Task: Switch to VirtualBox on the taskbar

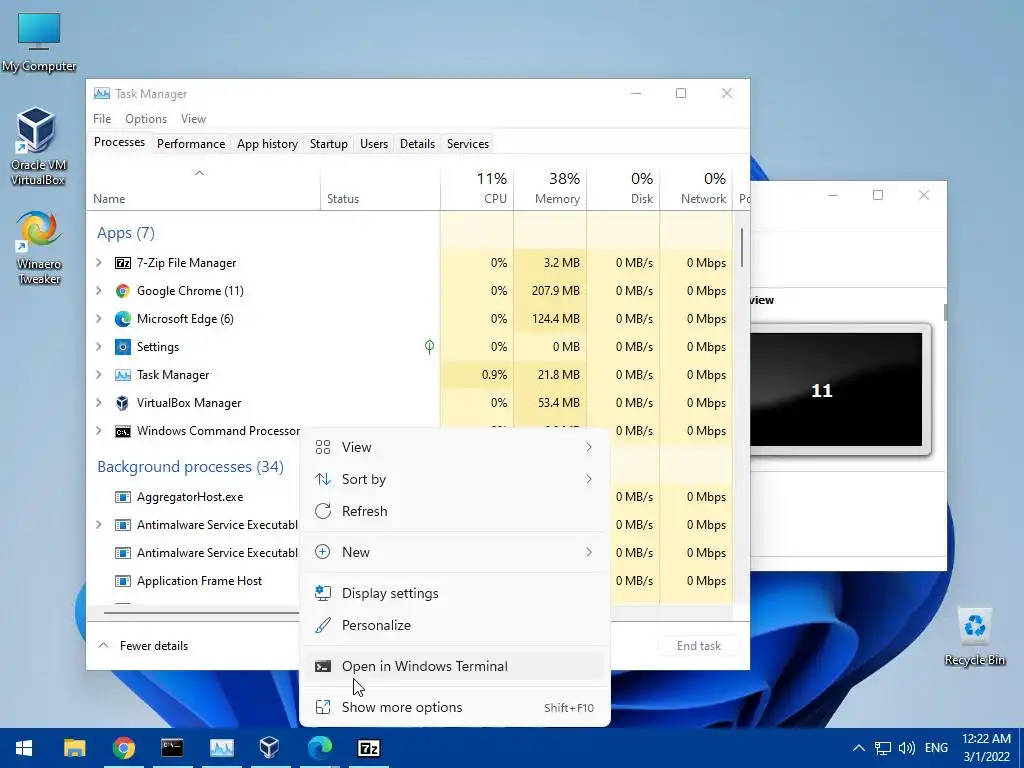Action: (x=270, y=748)
